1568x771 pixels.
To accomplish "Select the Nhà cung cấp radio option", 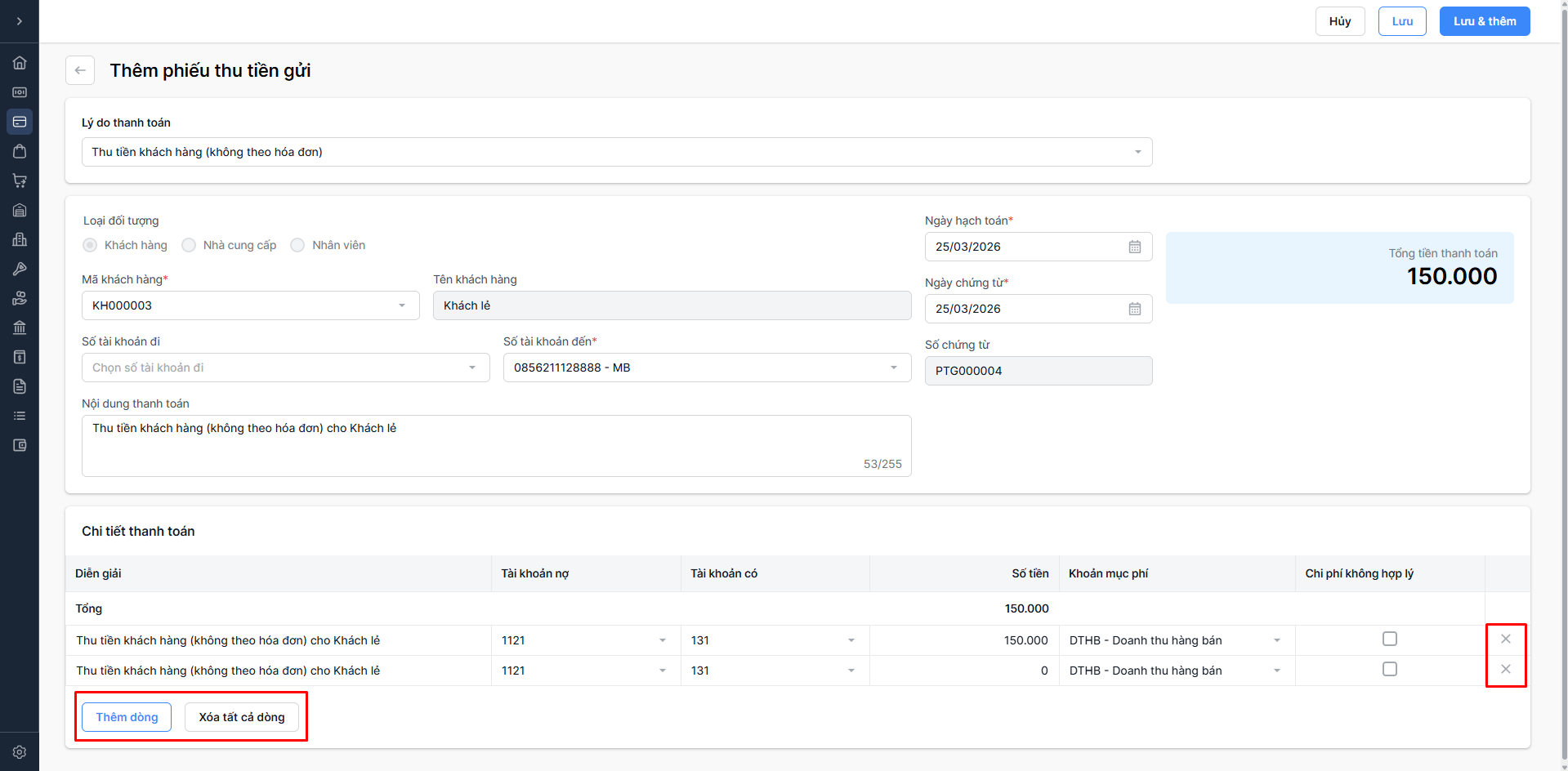I will (189, 245).
